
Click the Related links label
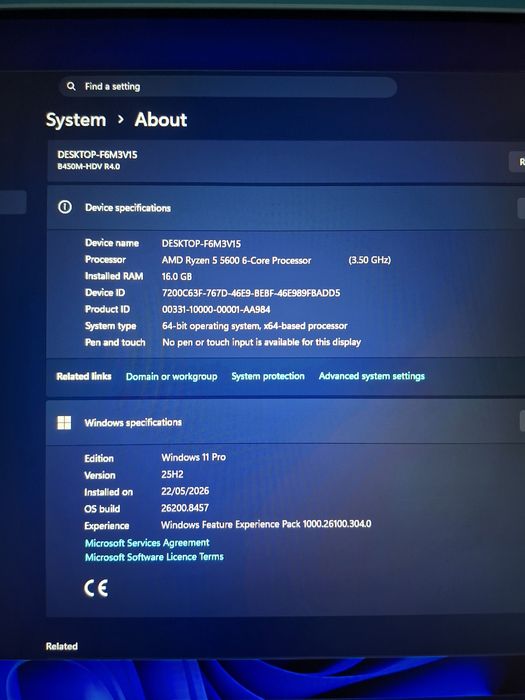tap(84, 376)
